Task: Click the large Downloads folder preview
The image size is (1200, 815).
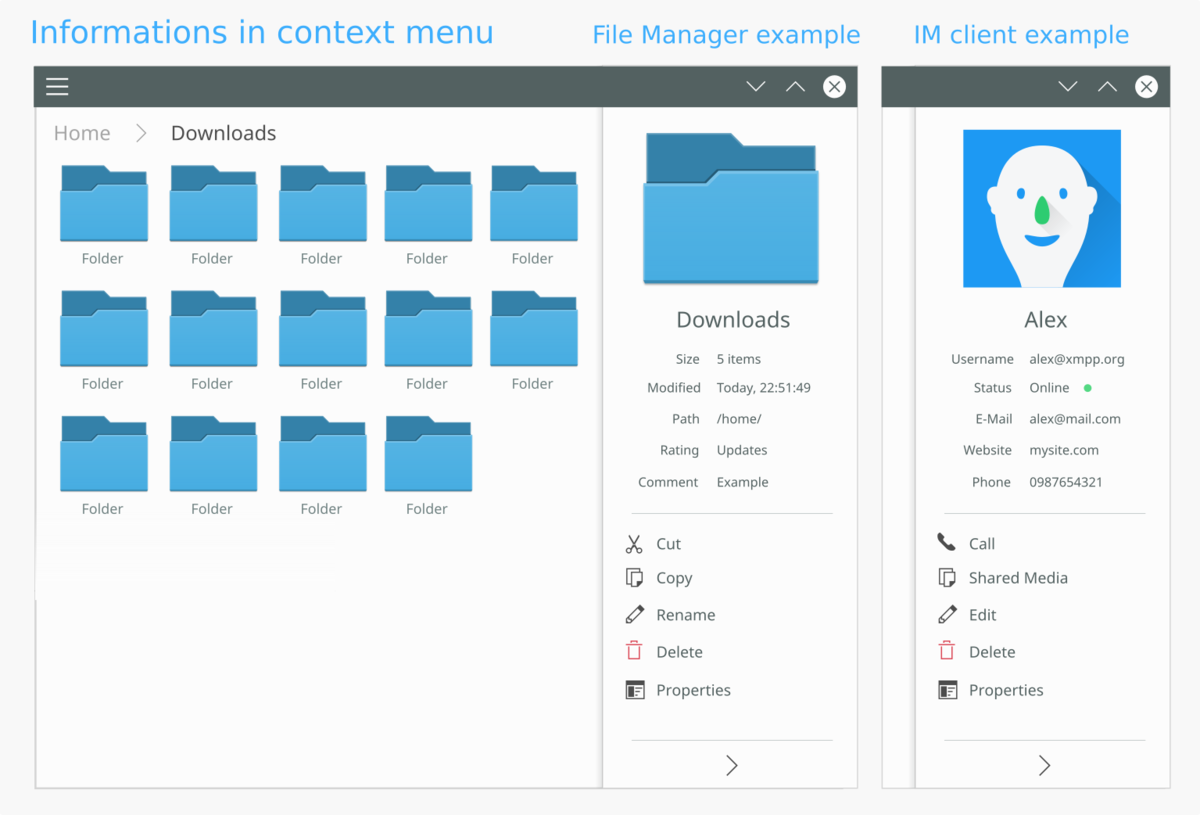Action: [731, 209]
